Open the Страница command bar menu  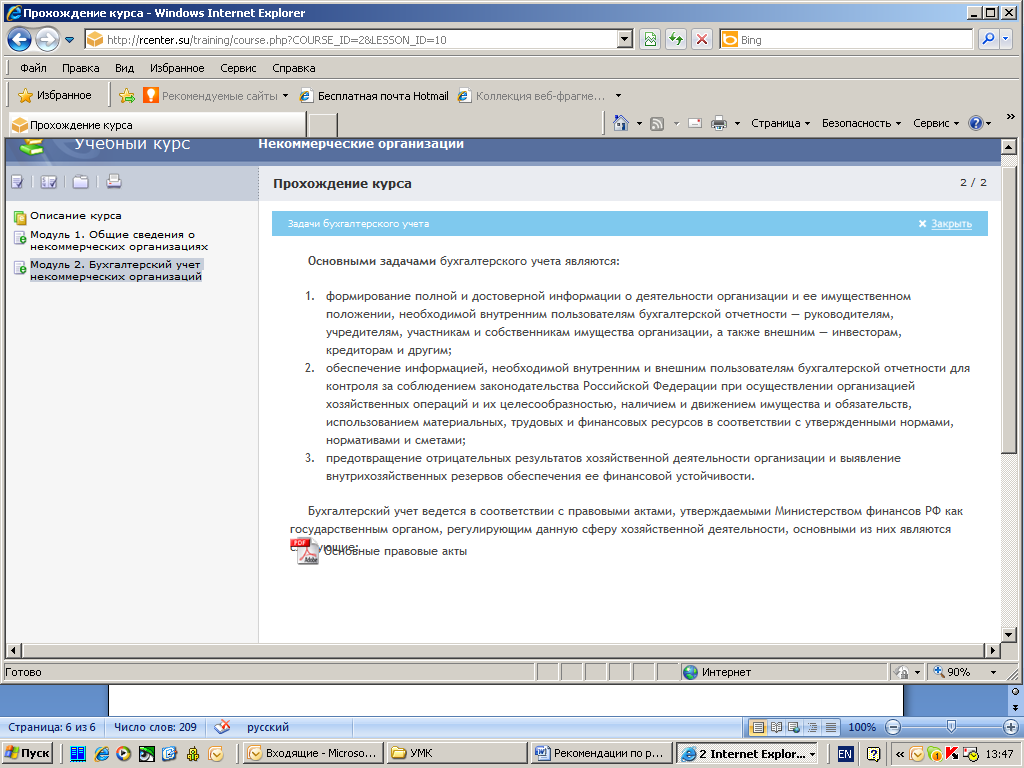tap(780, 123)
